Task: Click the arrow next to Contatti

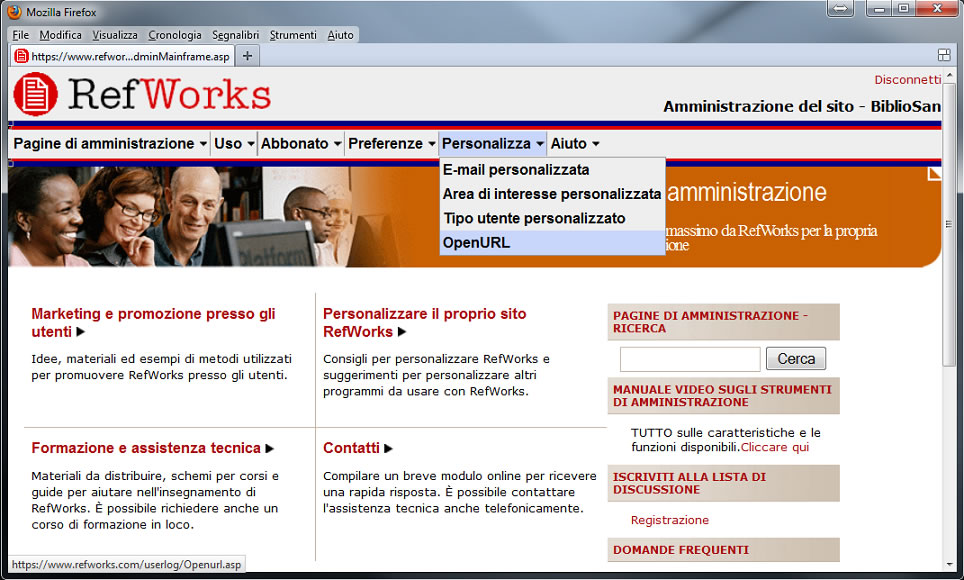Action: pos(388,448)
